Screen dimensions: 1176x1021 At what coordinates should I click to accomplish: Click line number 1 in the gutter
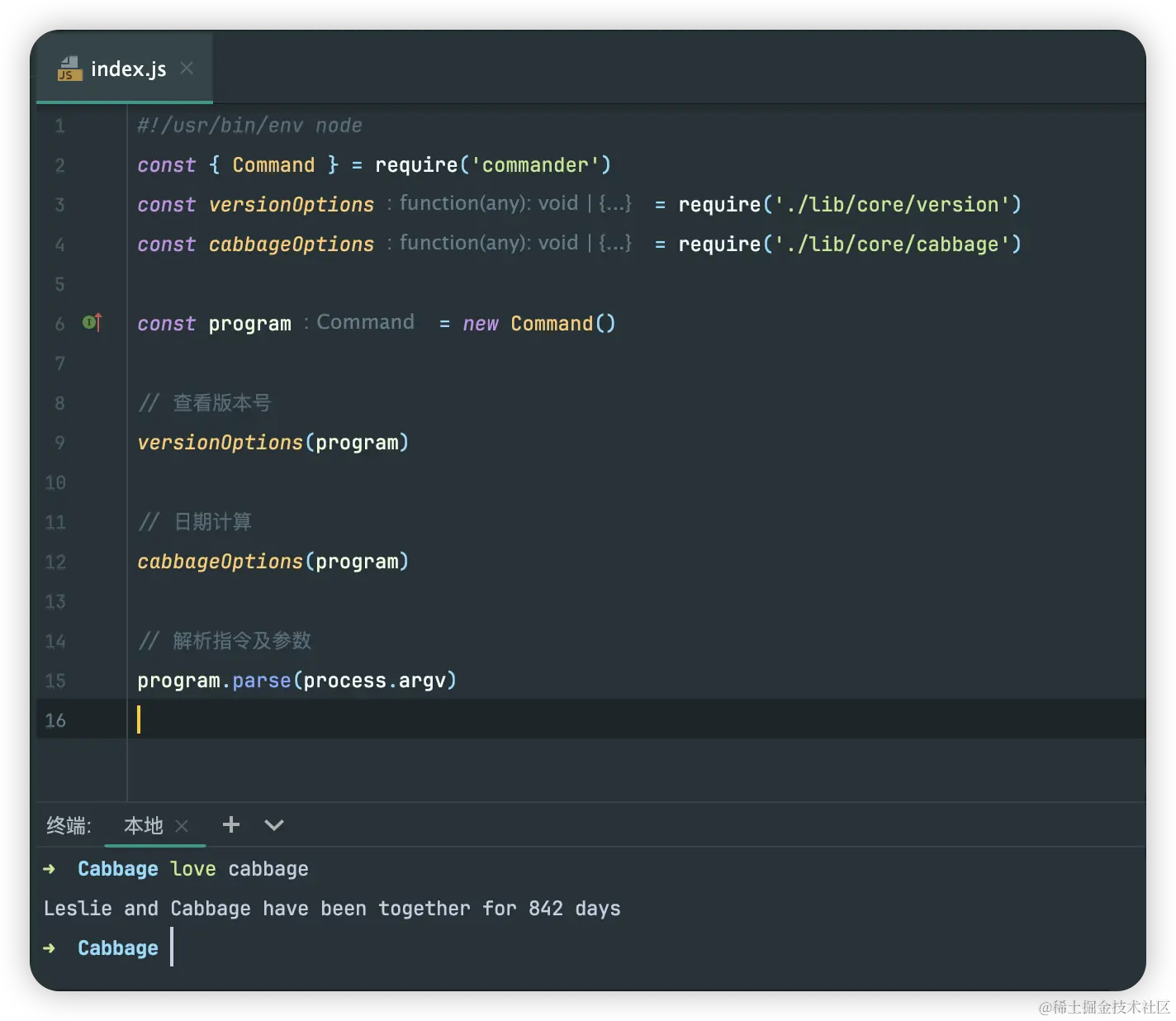tap(59, 126)
